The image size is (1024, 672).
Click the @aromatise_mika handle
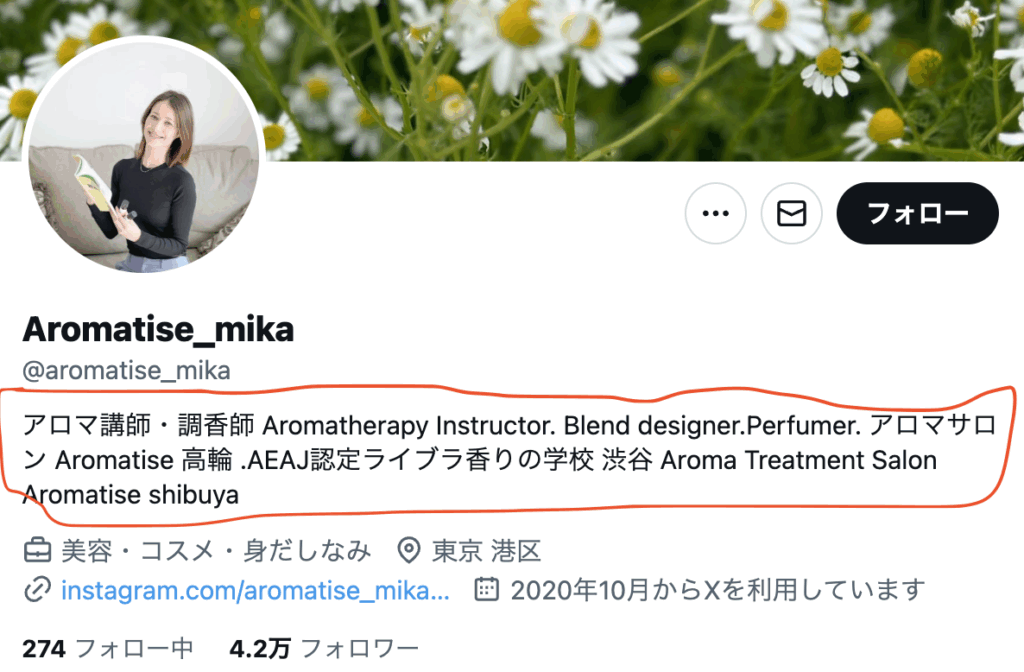(126, 371)
